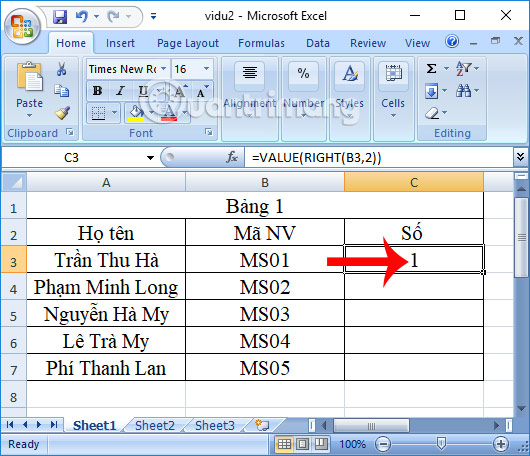
Task: Switch to the Insert tab
Action: pos(120,43)
